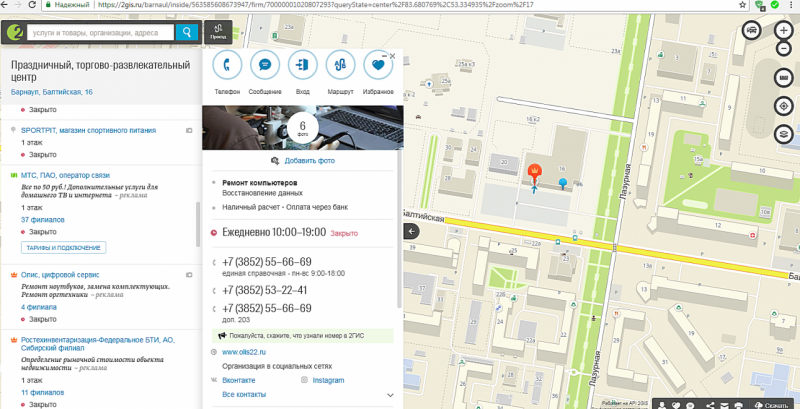Open the Тарифы и подключение button
The height and width of the screenshot is (409, 800).
pyautogui.click(x=64, y=247)
